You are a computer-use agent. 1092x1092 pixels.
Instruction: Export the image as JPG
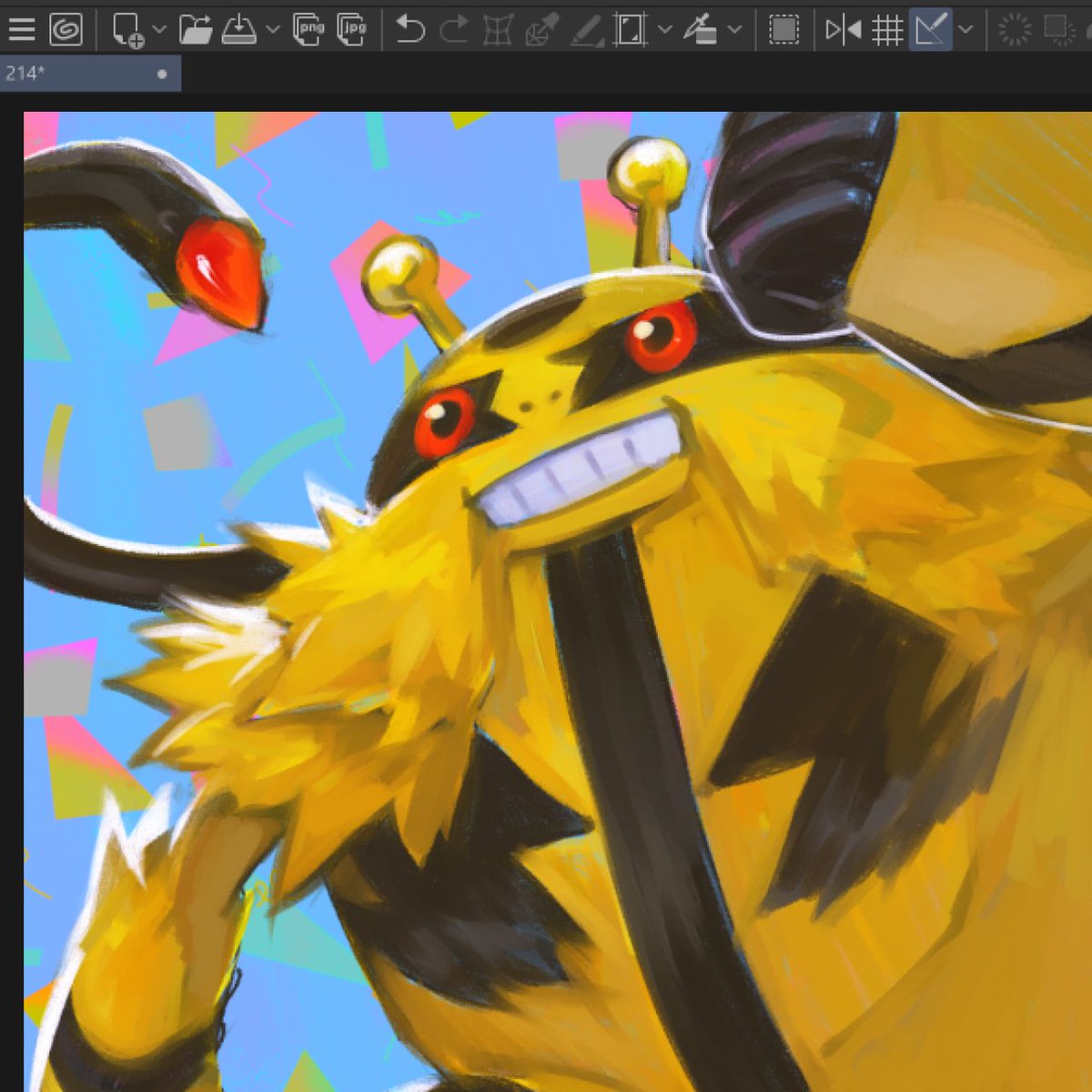pyautogui.click(x=352, y=30)
